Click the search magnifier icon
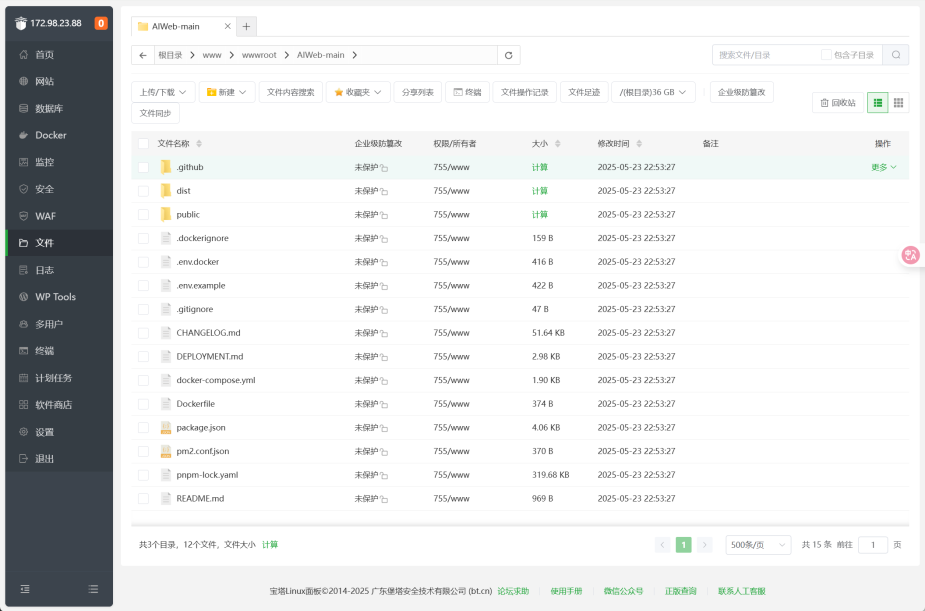Image resolution: width=925 pixels, height=611 pixels. (896, 55)
